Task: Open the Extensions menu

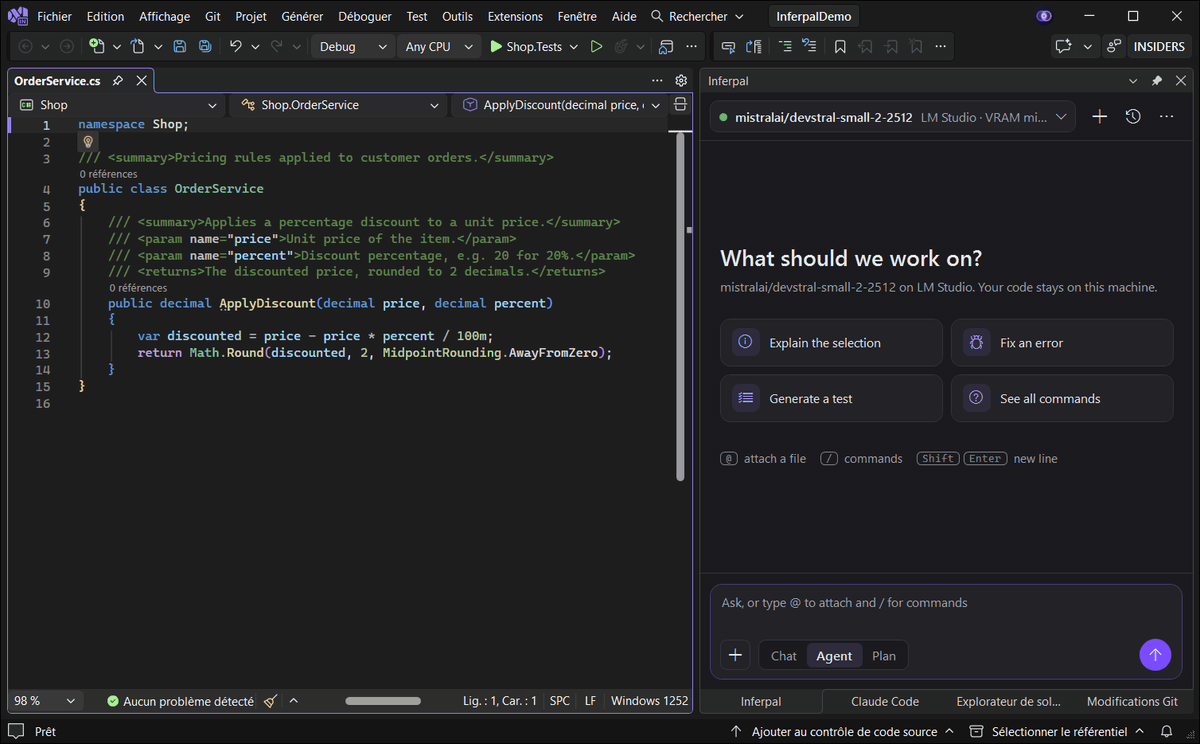Action: 515,16
